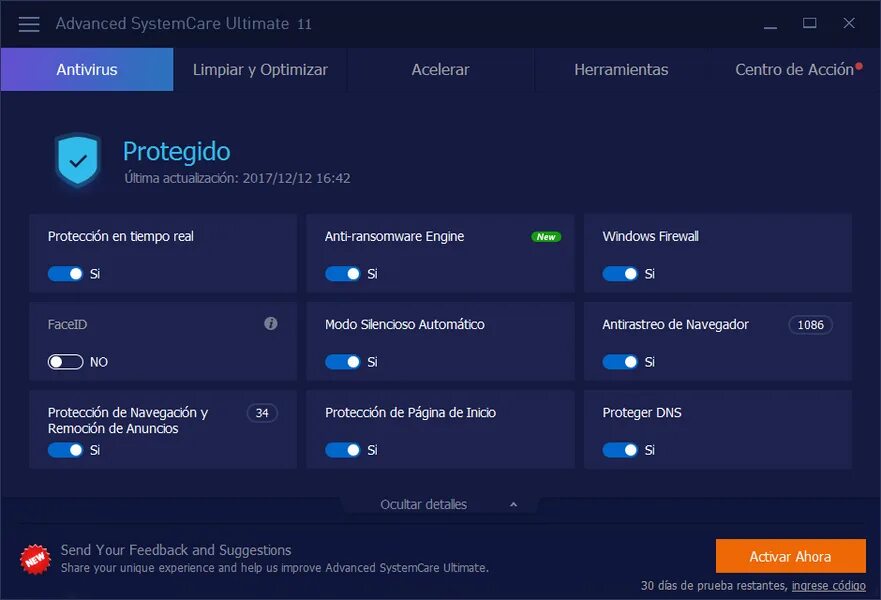
Task: Click the FaceID info icon
Action: coord(271,324)
